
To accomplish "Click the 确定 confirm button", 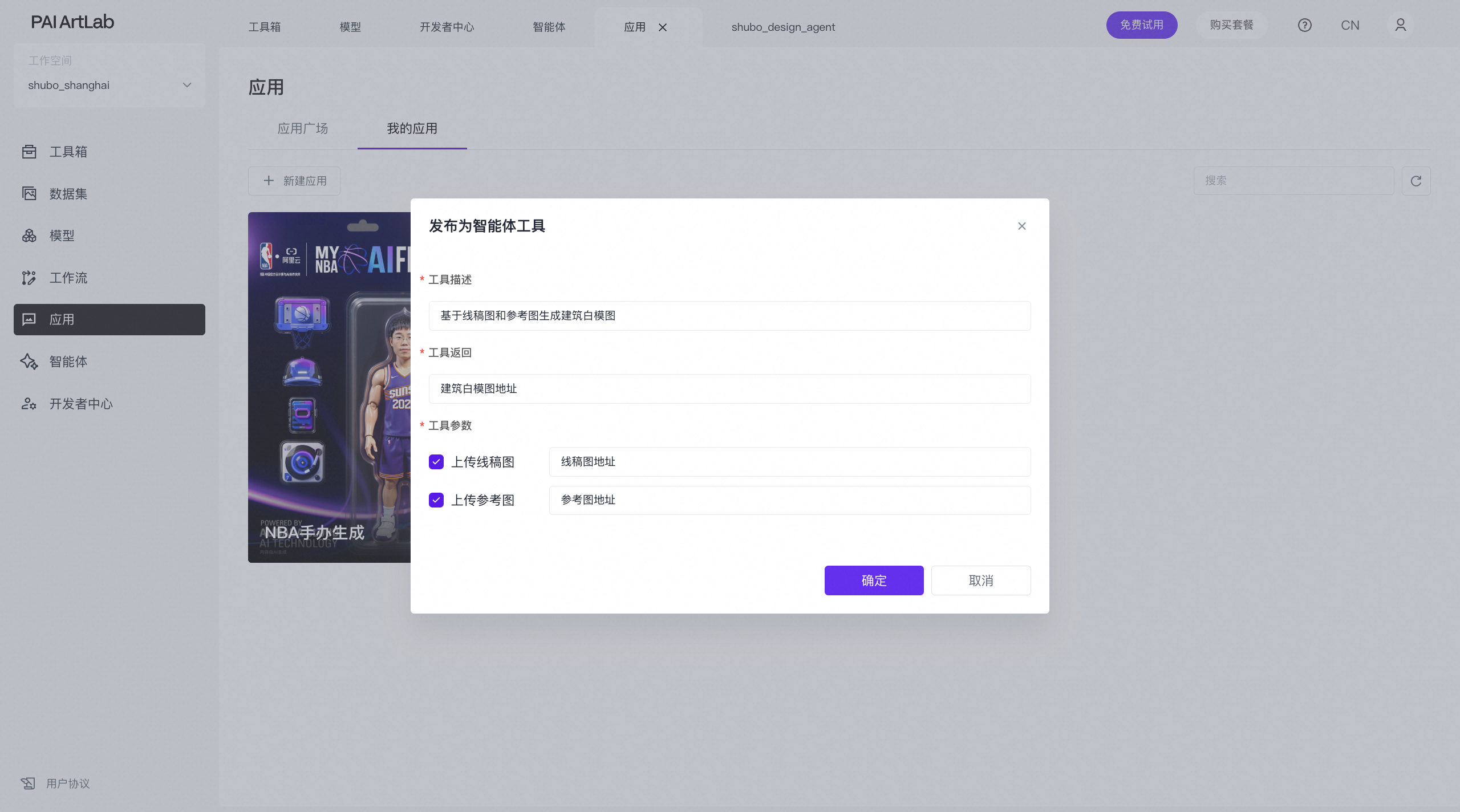I will click(x=874, y=580).
